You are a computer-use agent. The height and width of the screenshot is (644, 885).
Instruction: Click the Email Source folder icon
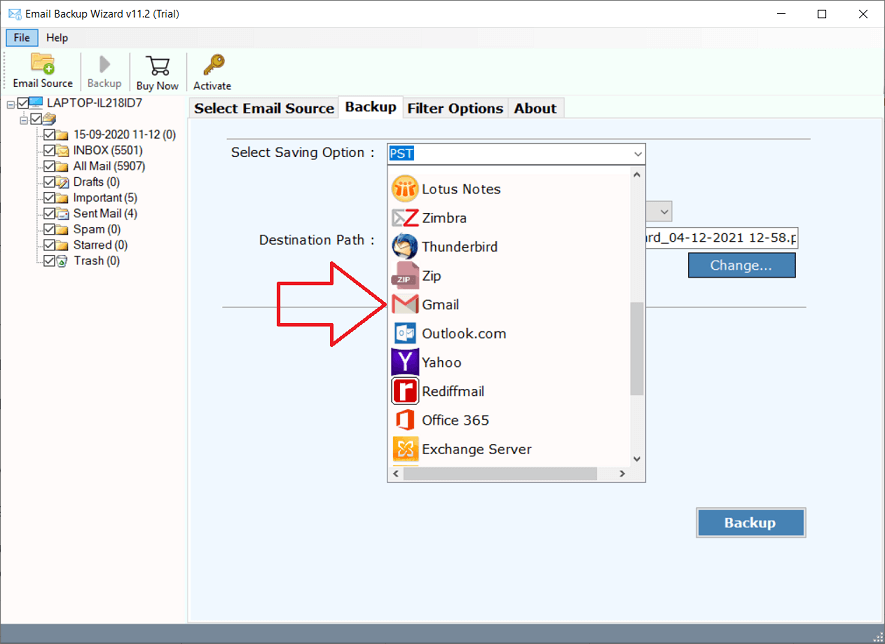[x=42, y=64]
